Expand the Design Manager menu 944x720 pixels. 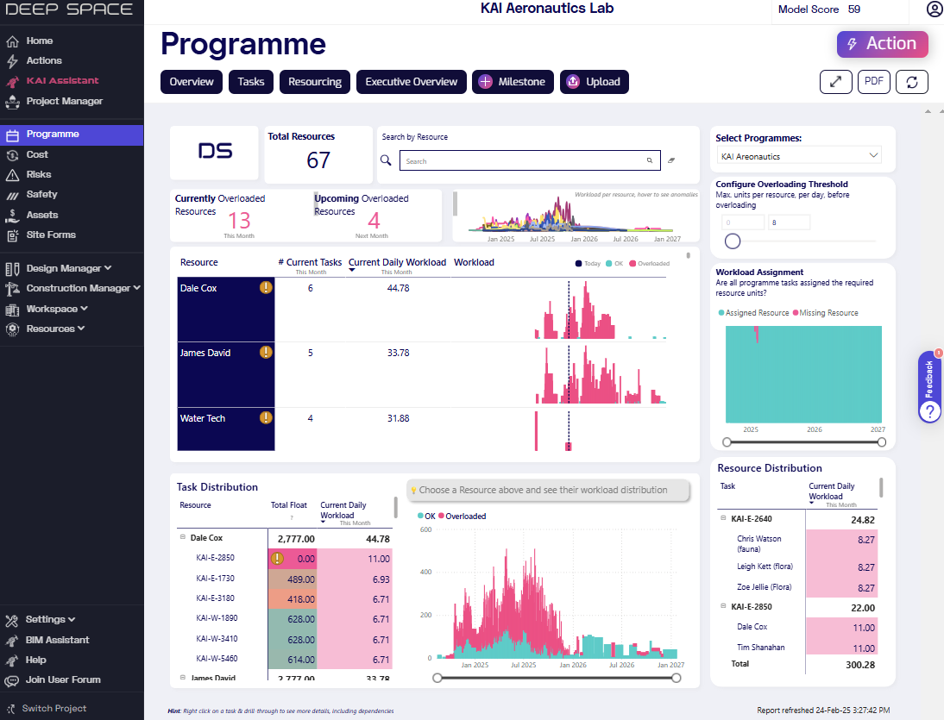point(68,268)
